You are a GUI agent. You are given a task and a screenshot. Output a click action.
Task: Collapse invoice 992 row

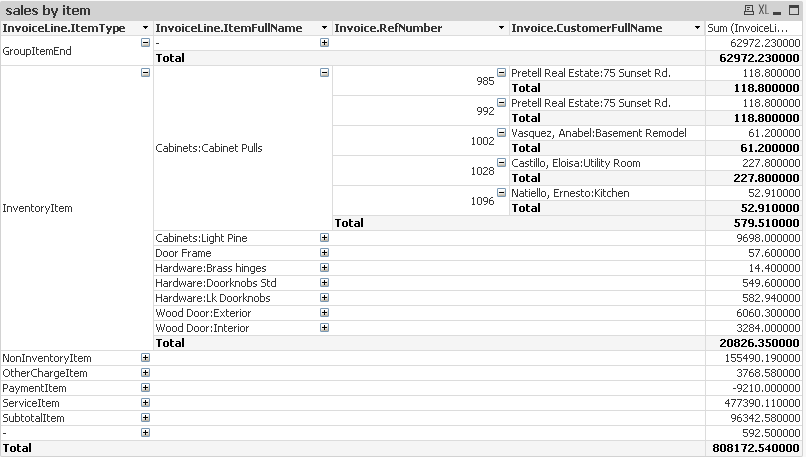click(501, 102)
